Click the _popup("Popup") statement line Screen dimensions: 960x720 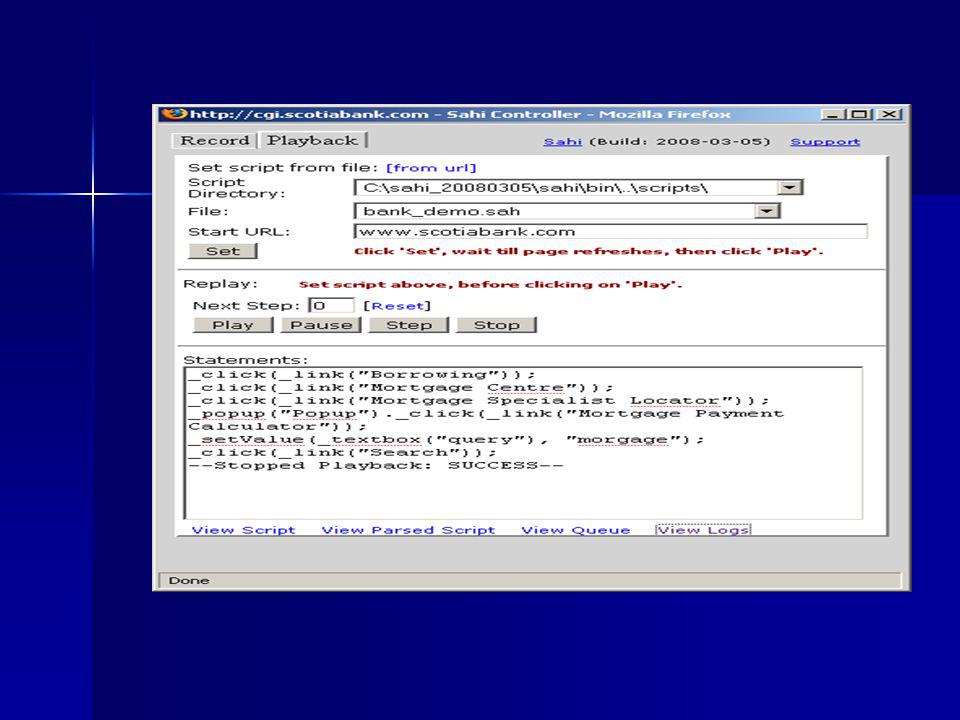[486, 420]
